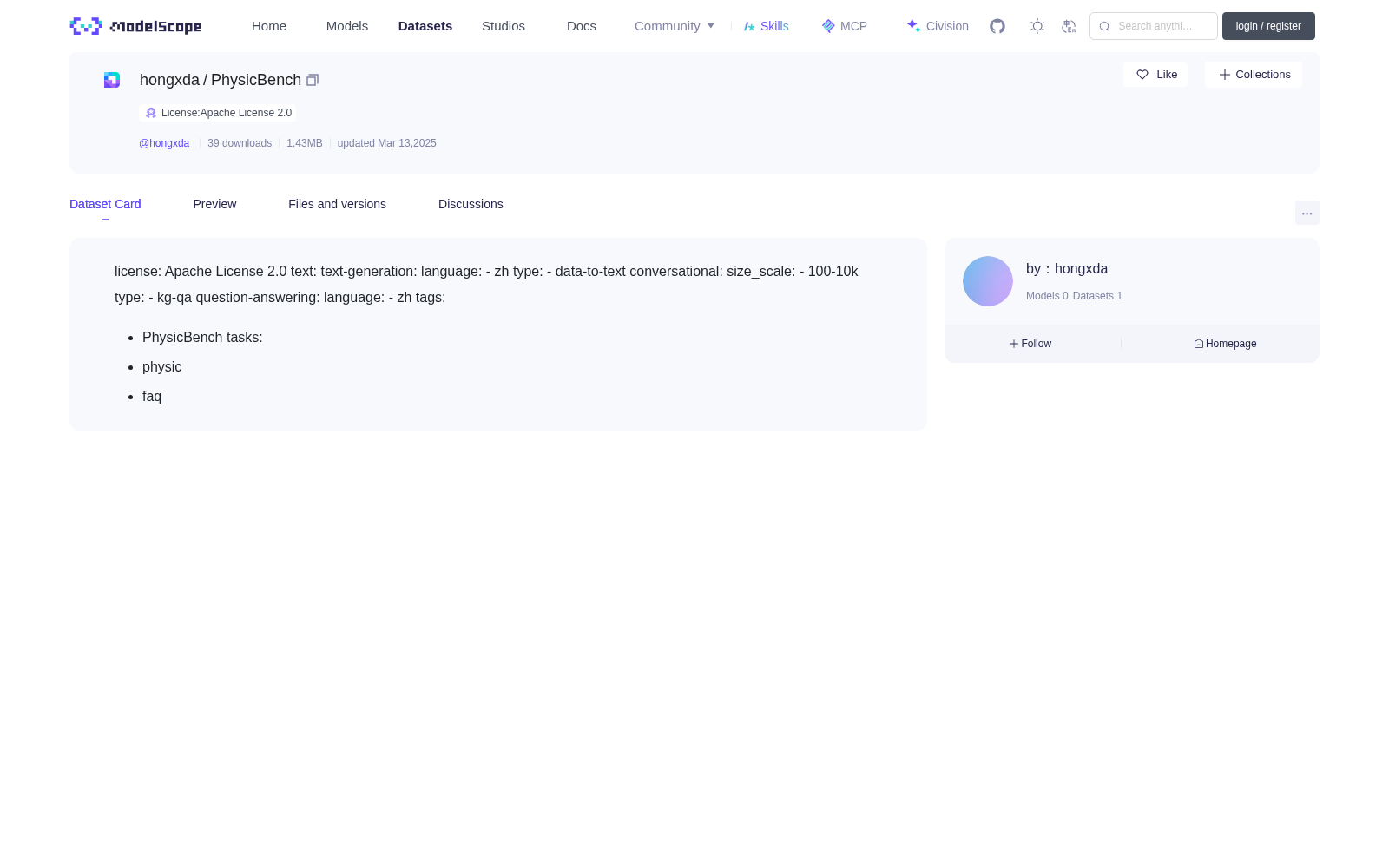
Task: Open the MCP link
Action: click(853, 26)
